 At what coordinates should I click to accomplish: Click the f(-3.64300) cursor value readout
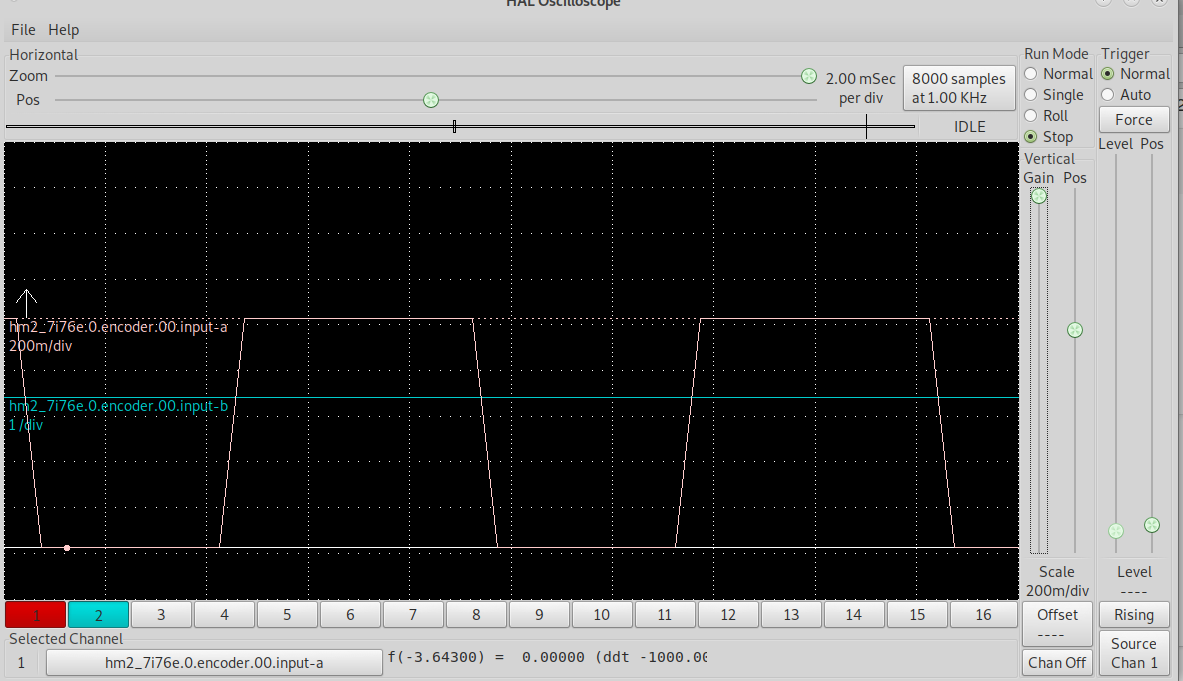pyautogui.click(x=548, y=657)
